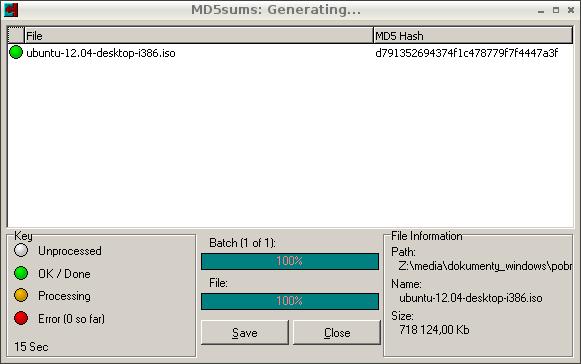Click the blank status column header
The width and height of the screenshot is (581, 364).
click(x=16, y=36)
